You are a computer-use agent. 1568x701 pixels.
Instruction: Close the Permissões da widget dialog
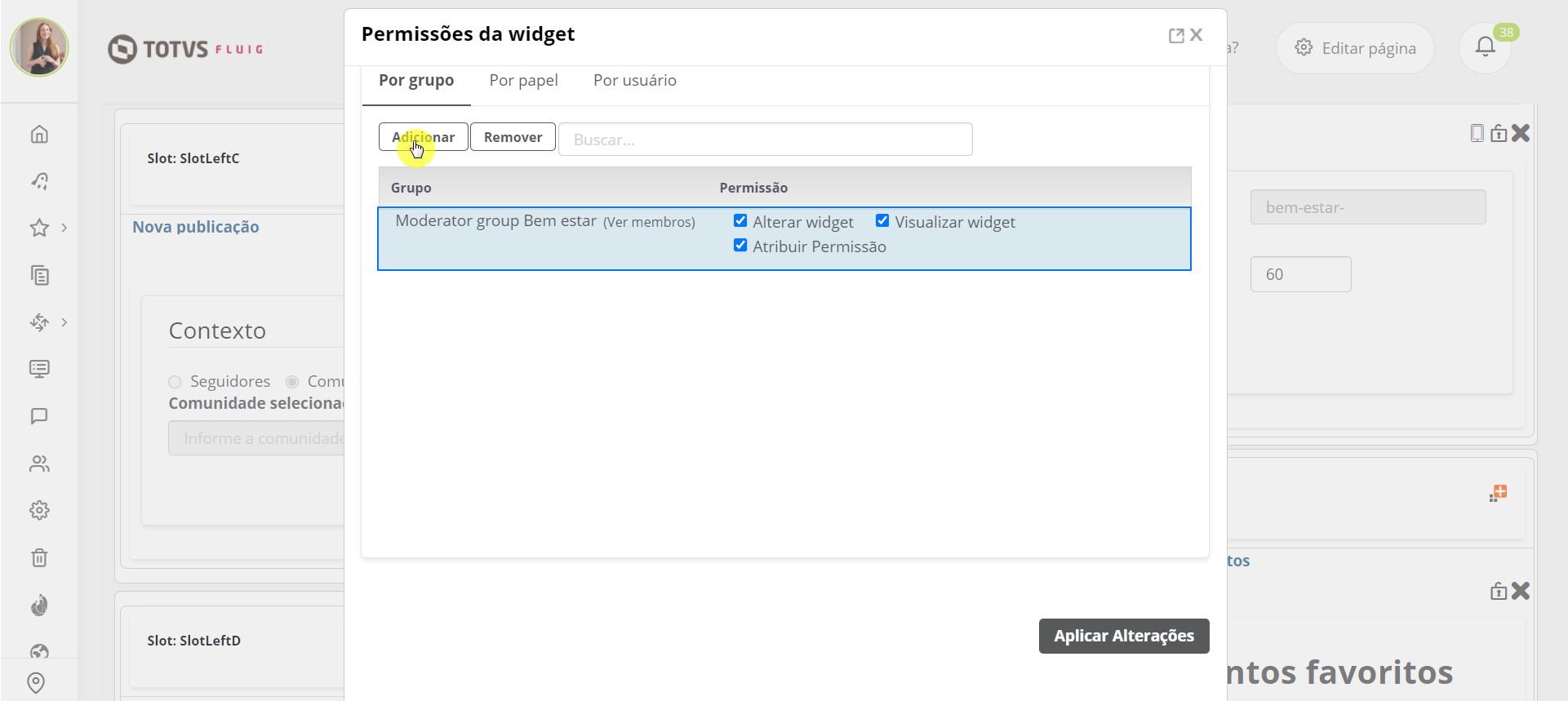tap(1197, 34)
